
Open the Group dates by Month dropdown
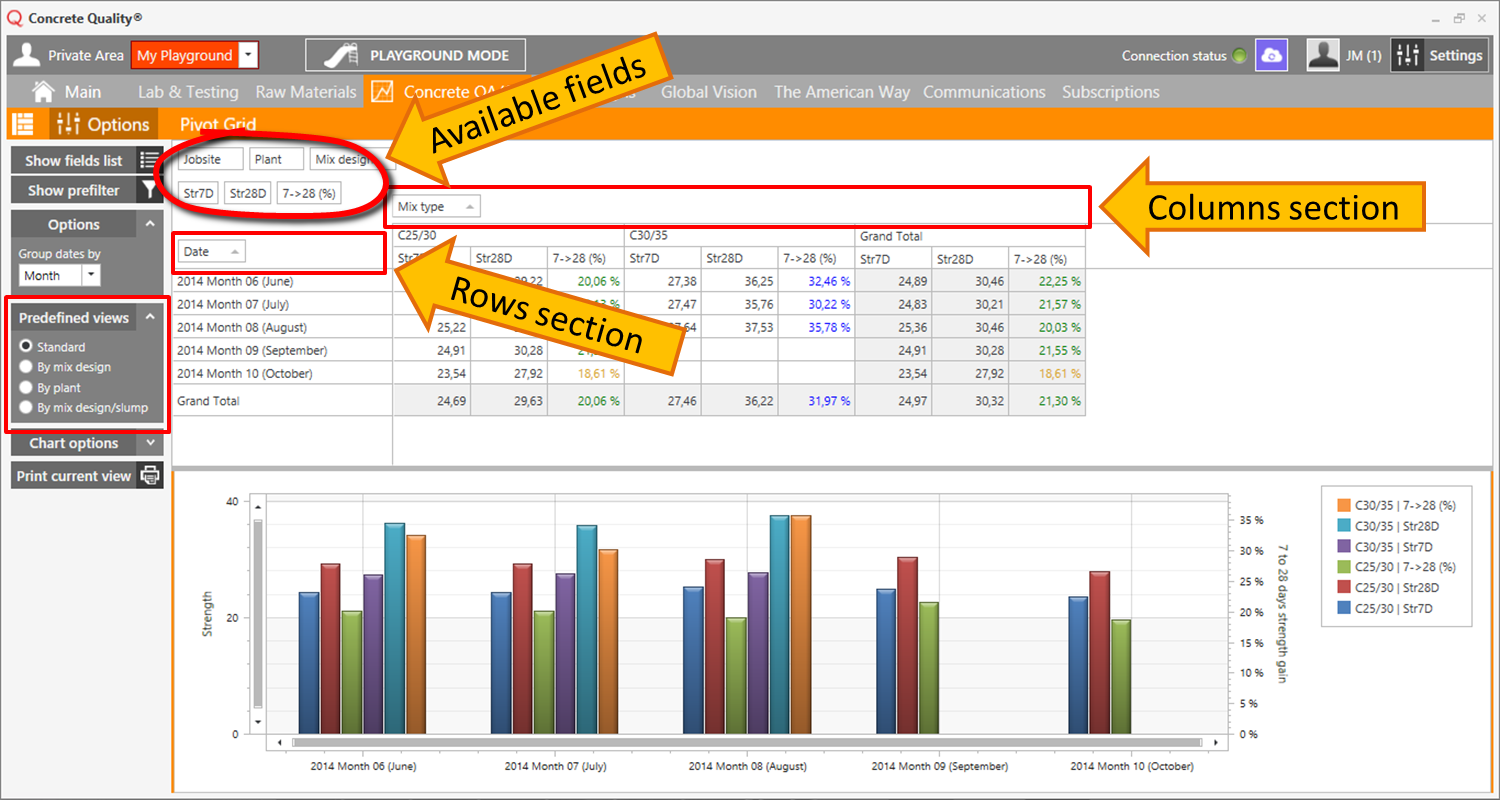(x=91, y=275)
